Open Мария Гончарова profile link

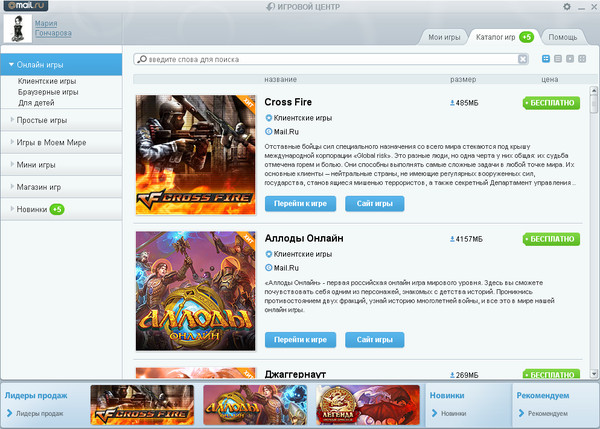(x=53, y=28)
